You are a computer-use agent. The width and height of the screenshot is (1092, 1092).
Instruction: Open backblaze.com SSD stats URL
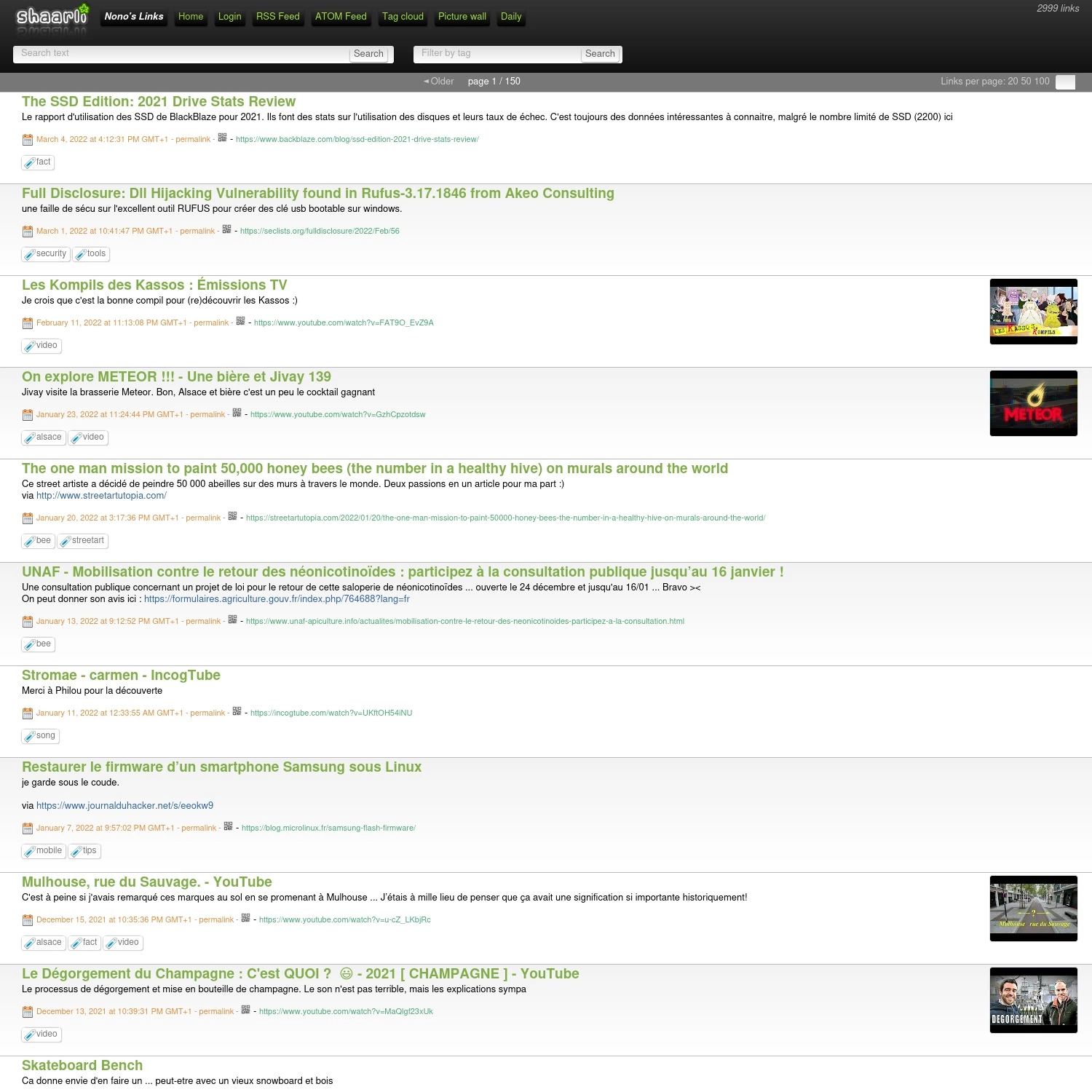tap(357, 139)
